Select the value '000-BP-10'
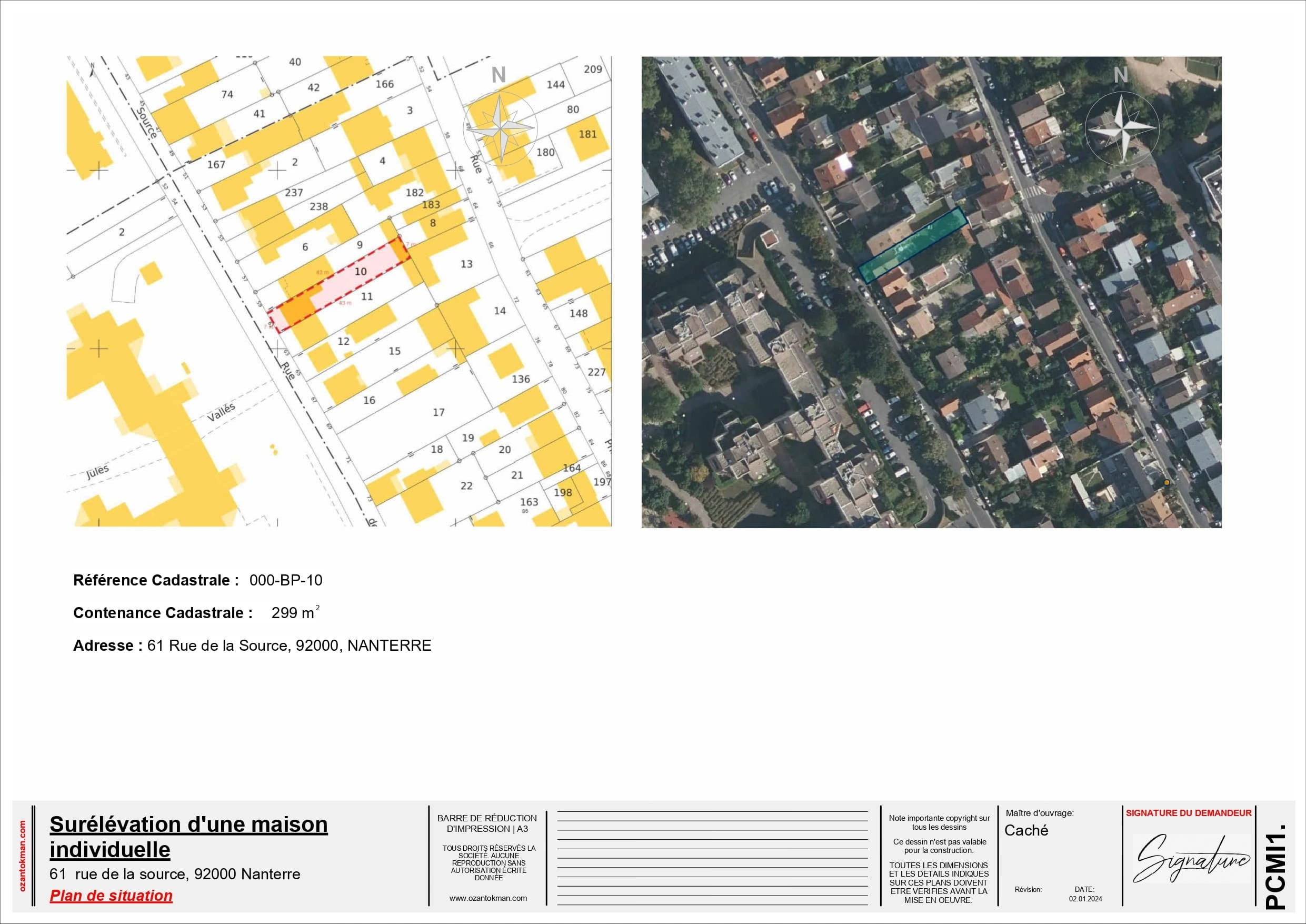The width and height of the screenshot is (1306, 924). (285, 580)
